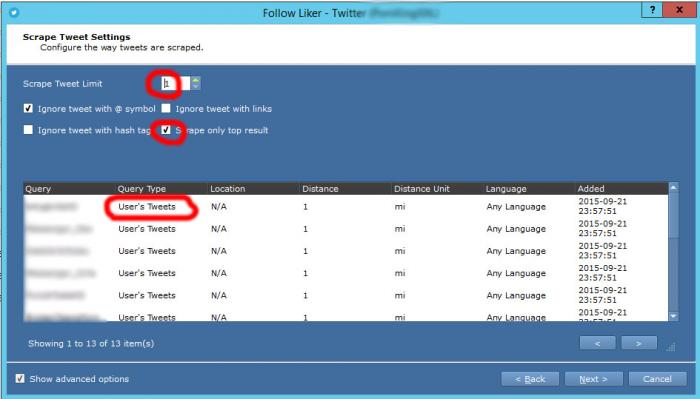Click the Cancel button

(657, 379)
